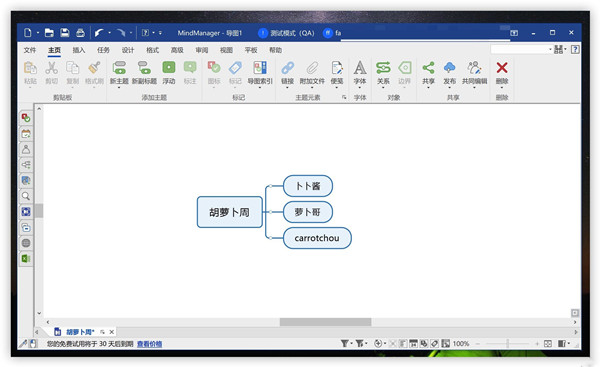
Task: Click the calendar icon in left sidebar
Action: (x=26, y=134)
